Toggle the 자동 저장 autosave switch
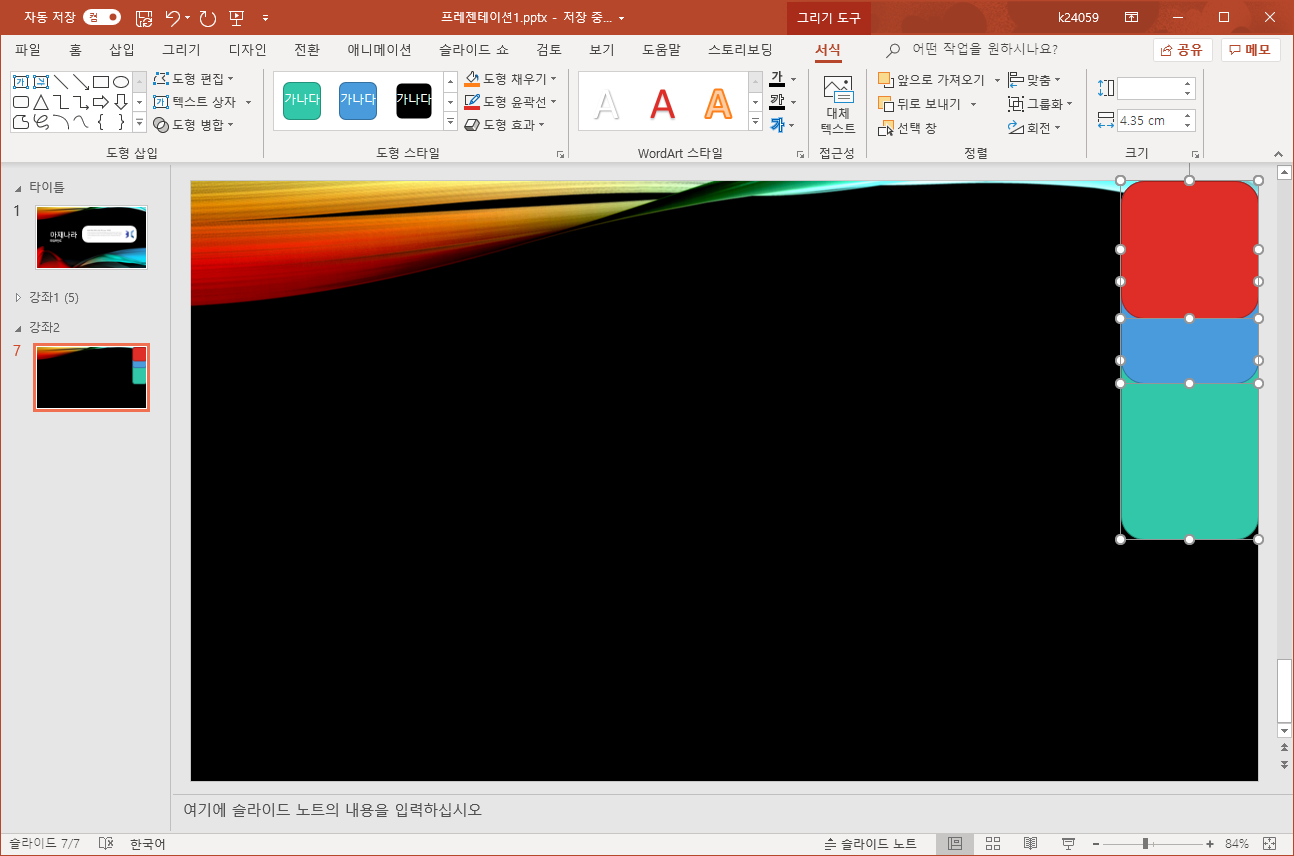Image resolution: width=1294 pixels, height=856 pixels. pos(102,17)
